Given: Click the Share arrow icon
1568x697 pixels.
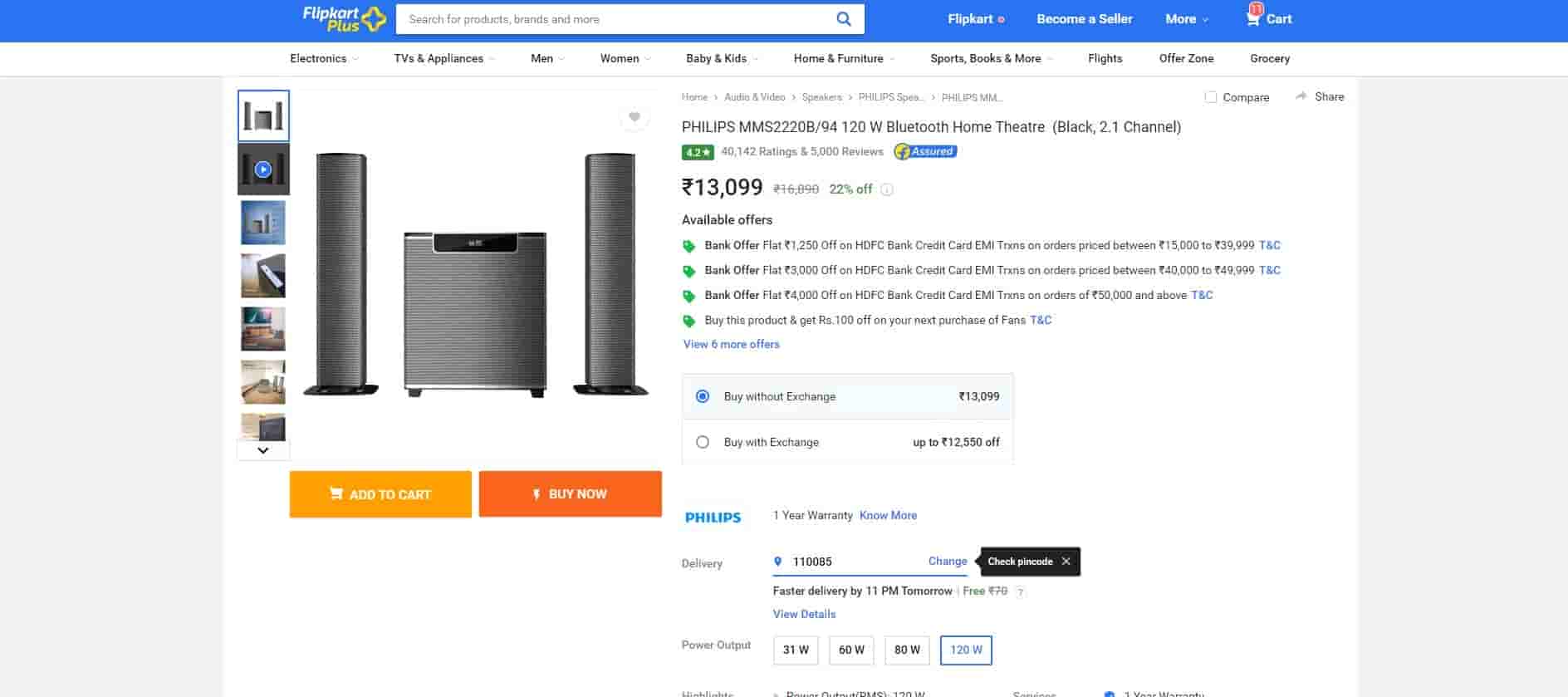Looking at the screenshot, I should tap(1301, 96).
